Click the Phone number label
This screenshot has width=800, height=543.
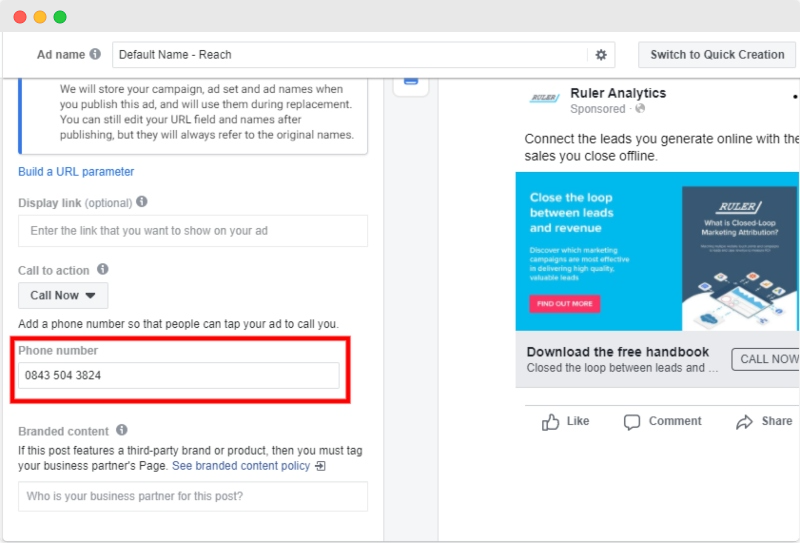[x=58, y=351]
